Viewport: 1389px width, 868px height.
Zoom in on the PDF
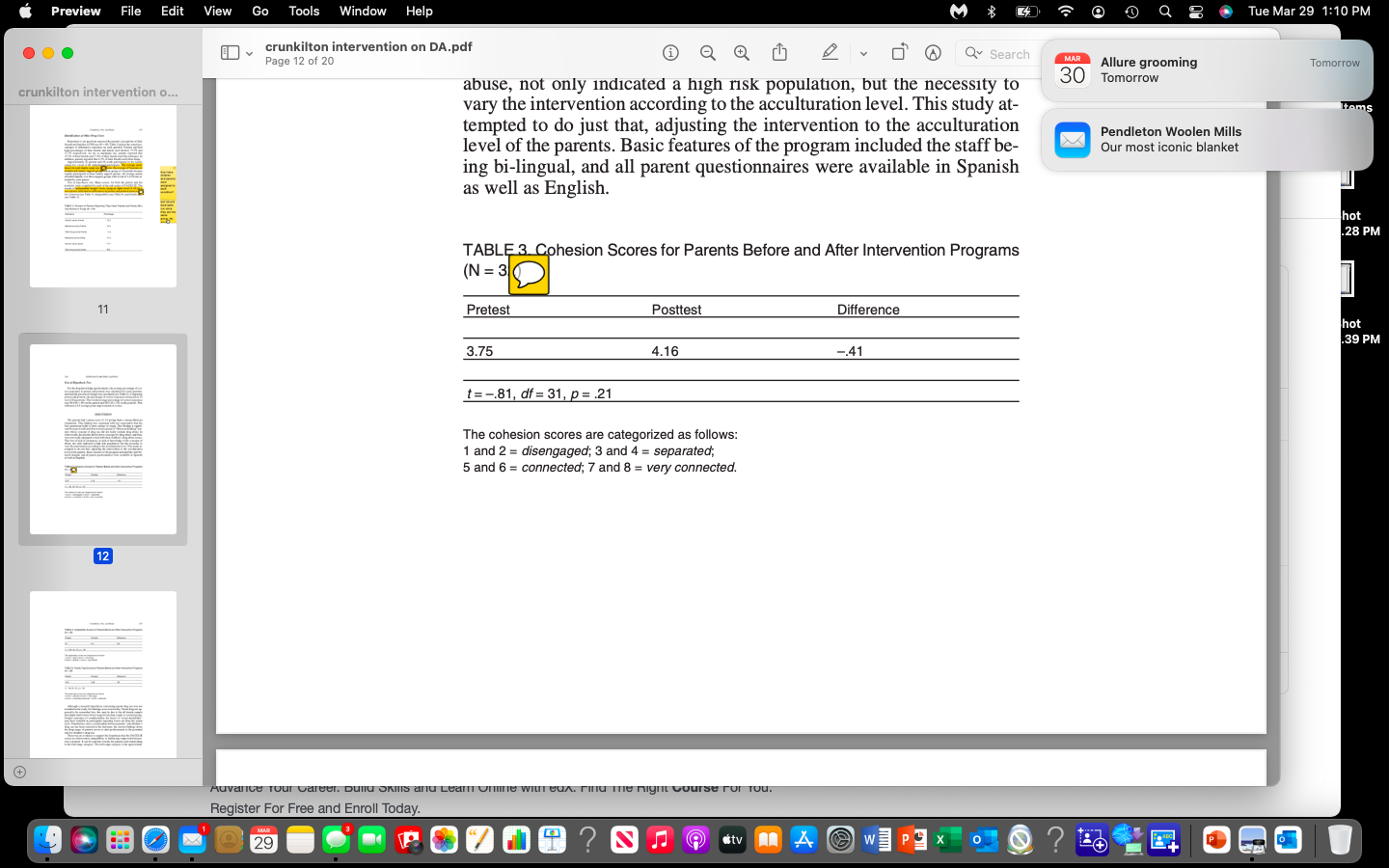coord(741,53)
